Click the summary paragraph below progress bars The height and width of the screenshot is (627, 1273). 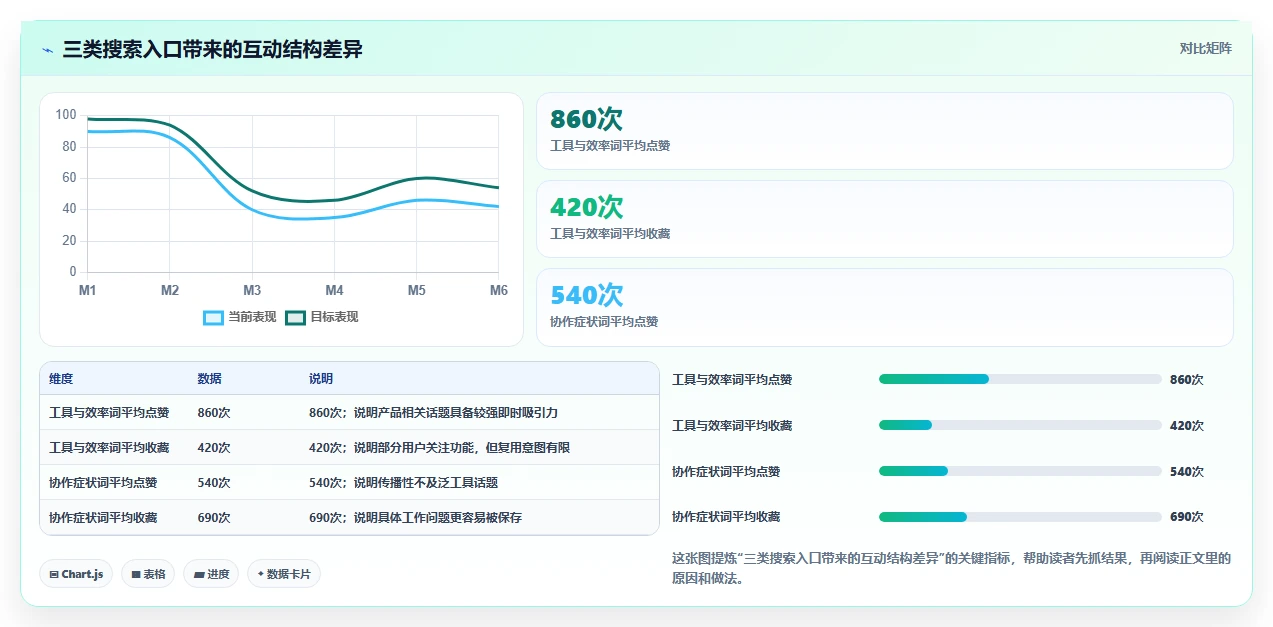tap(952, 568)
